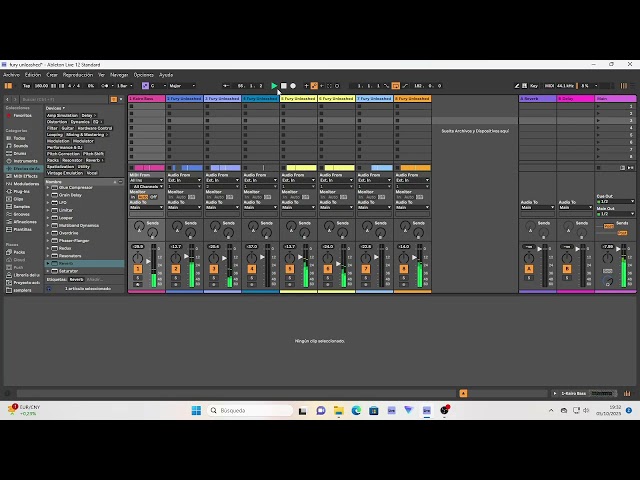Deactivate track 4 with its orange activator
This screenshot has height=480, width=640.
(x=251, y=269)
